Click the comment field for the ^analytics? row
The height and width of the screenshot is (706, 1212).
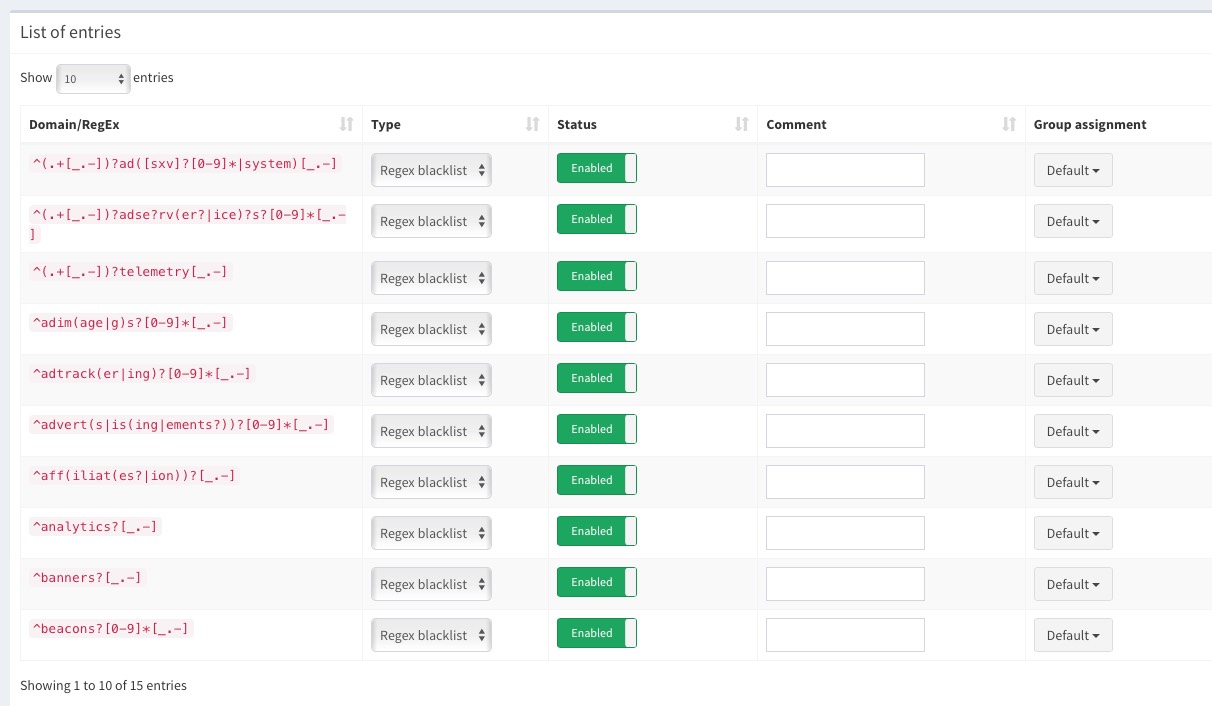845,532
